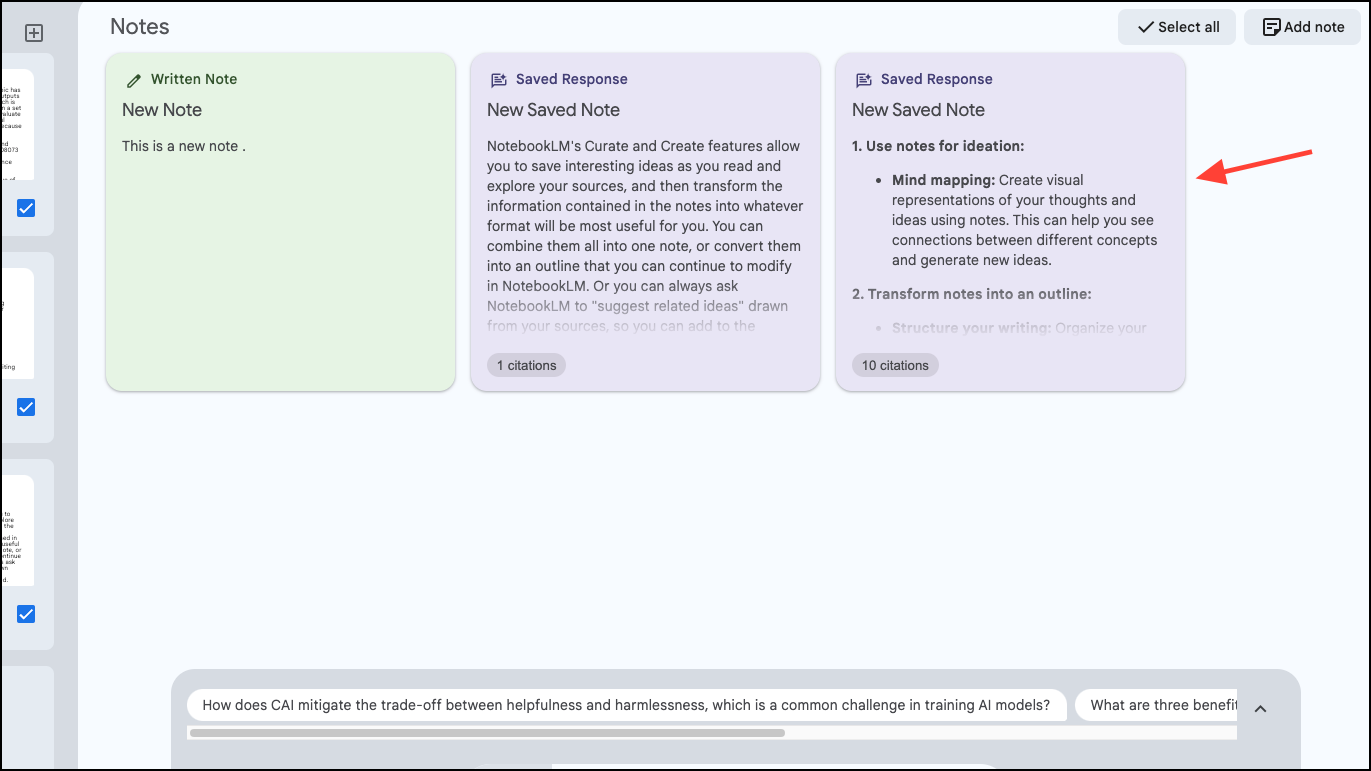Click the checkmark icon in Select all
This screenshot has height=771, width=1371.
click(x=1144, y=27)
